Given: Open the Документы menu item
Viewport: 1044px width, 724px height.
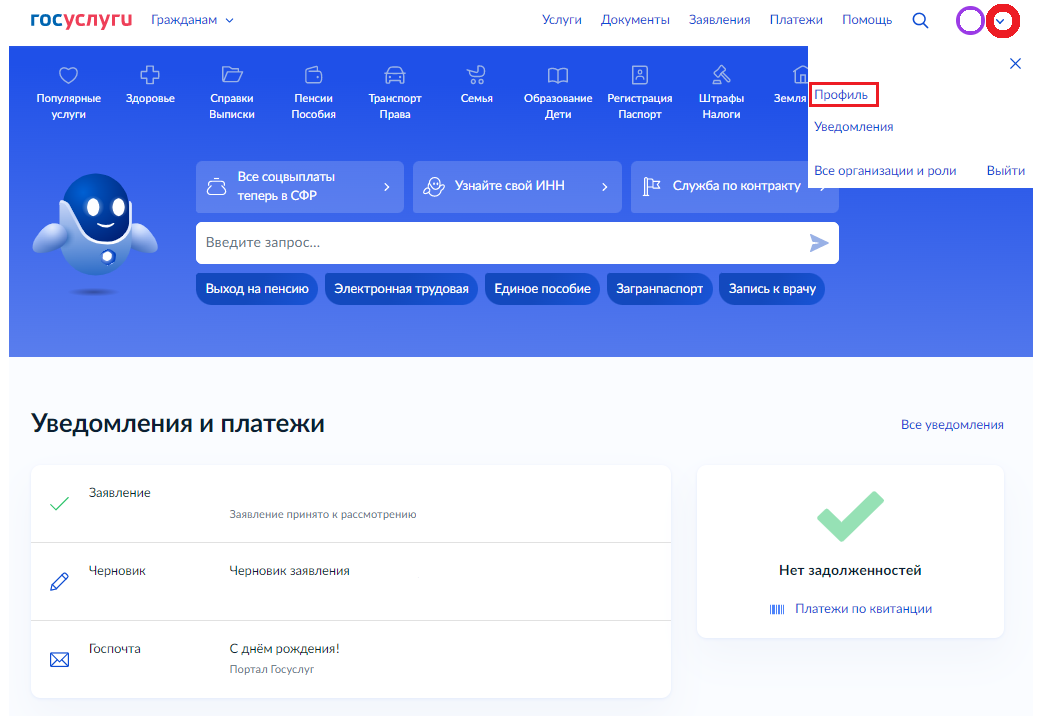Looking at the screenshot, I should pyautogui.click(x=635, y=20).
